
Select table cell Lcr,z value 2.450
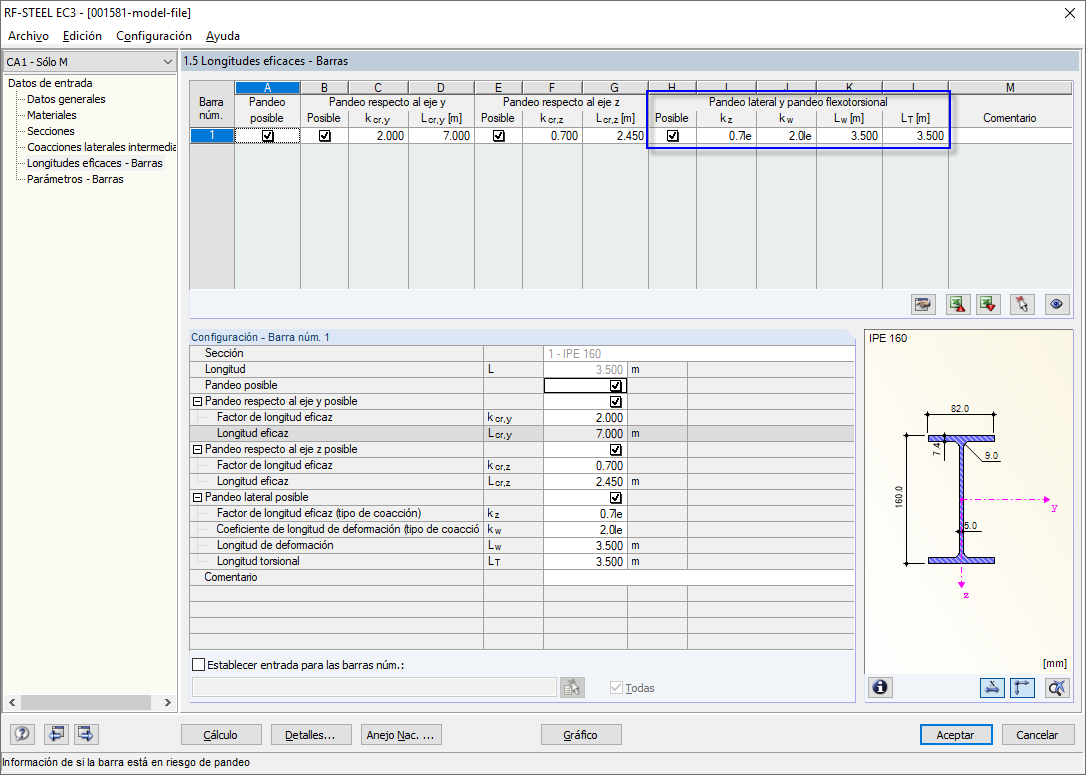tap(615, 136)
